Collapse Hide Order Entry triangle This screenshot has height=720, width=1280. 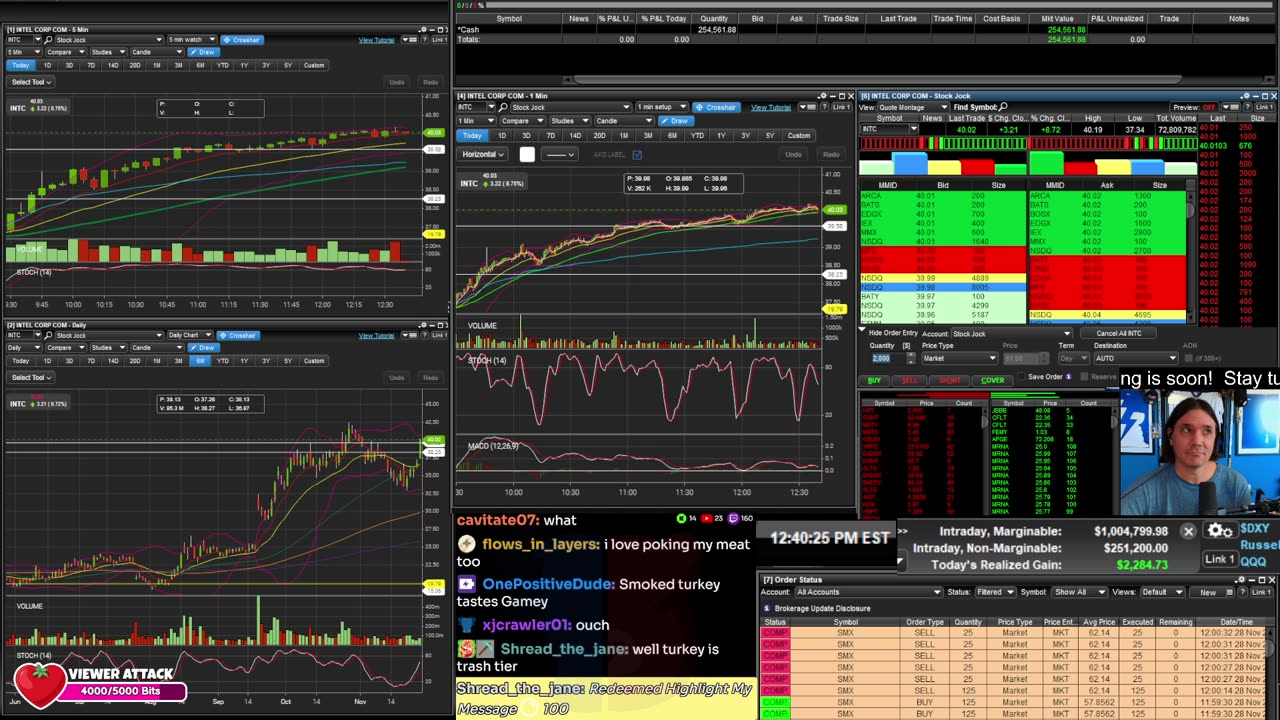pos(862,329)
